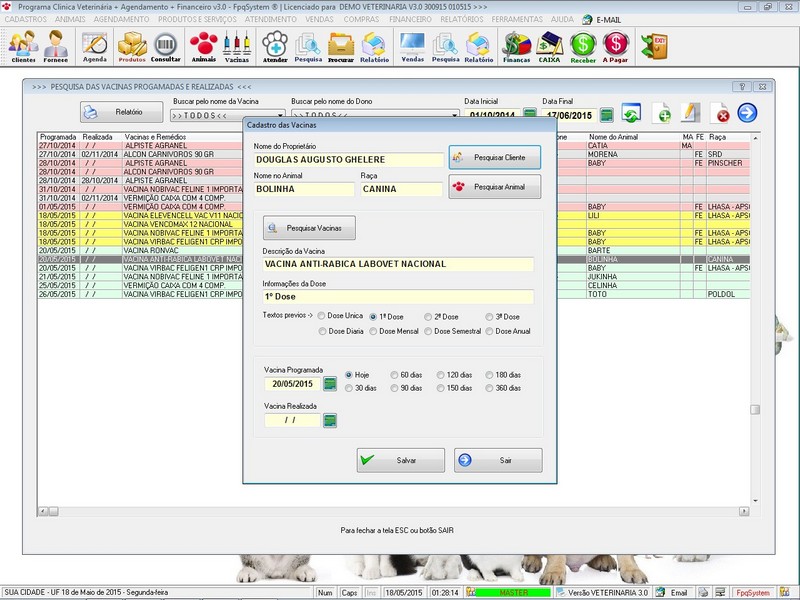
Task: Click the green Receber dollar icon
Action: (583, 46)
